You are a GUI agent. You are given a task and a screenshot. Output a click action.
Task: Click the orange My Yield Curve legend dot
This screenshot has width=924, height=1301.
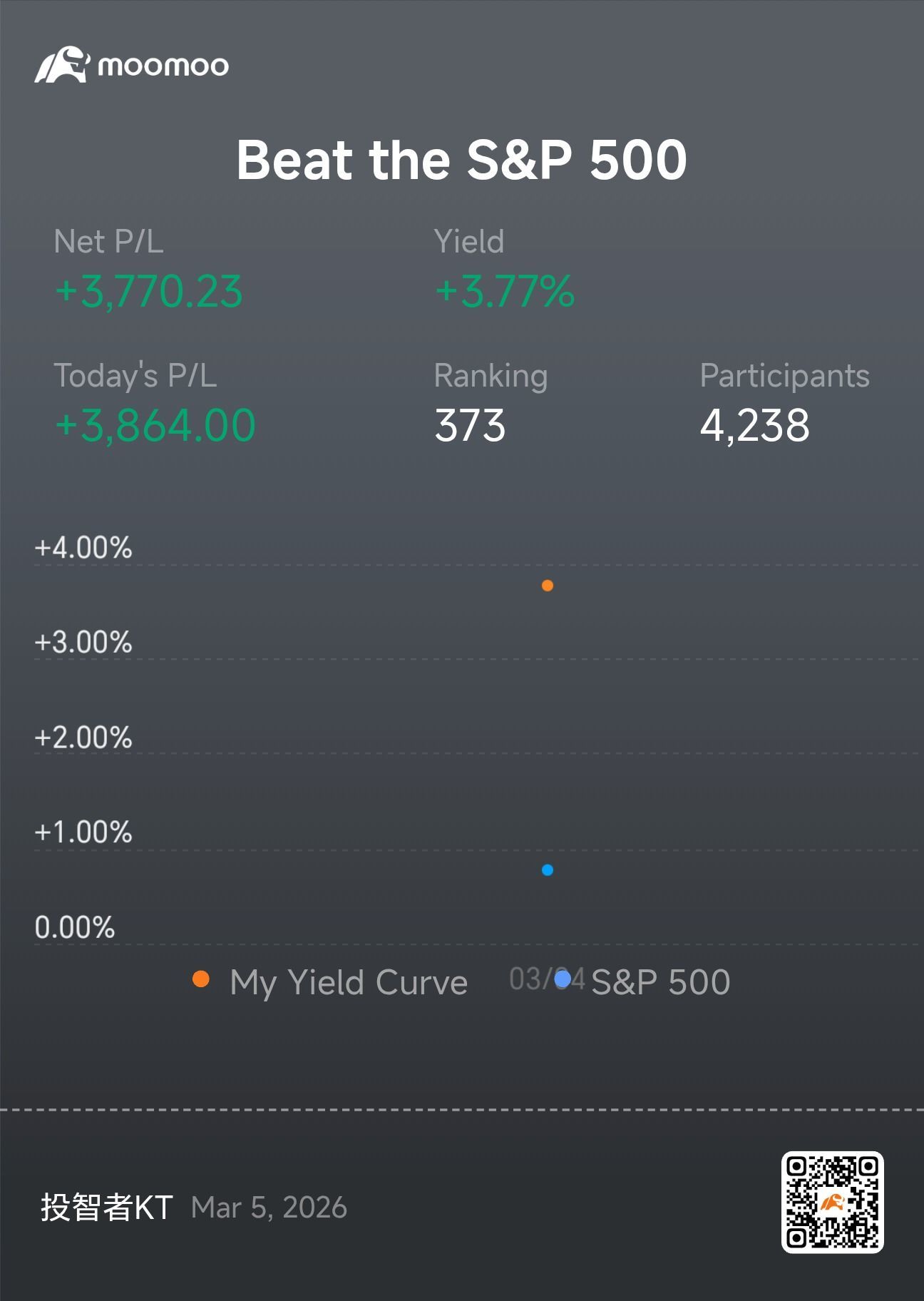[x=201, y=979]
